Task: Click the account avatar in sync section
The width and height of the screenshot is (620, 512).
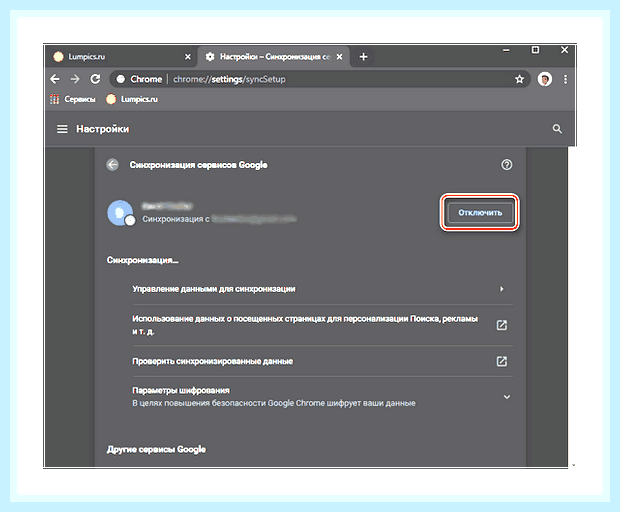Action: pos(121,213)
